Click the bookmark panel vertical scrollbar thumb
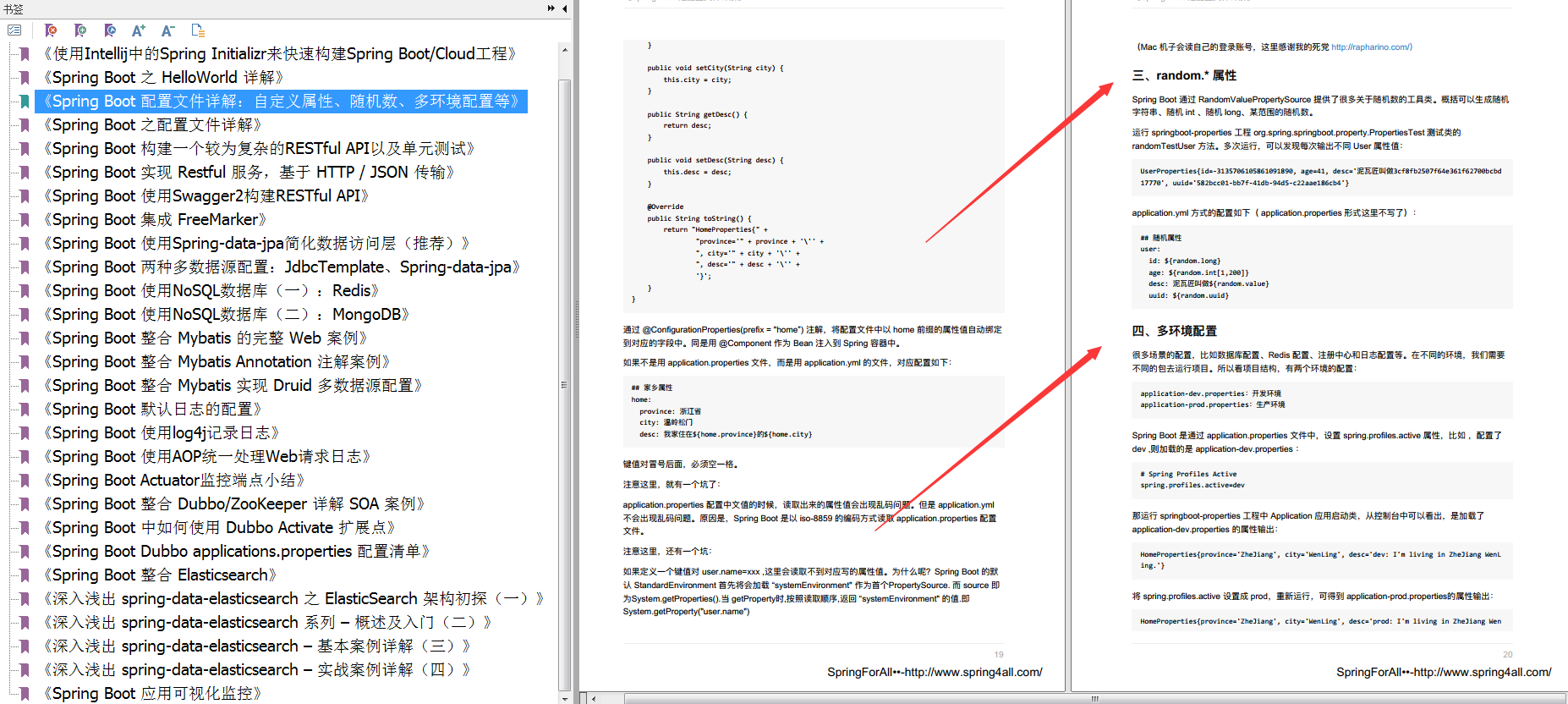 565,385
